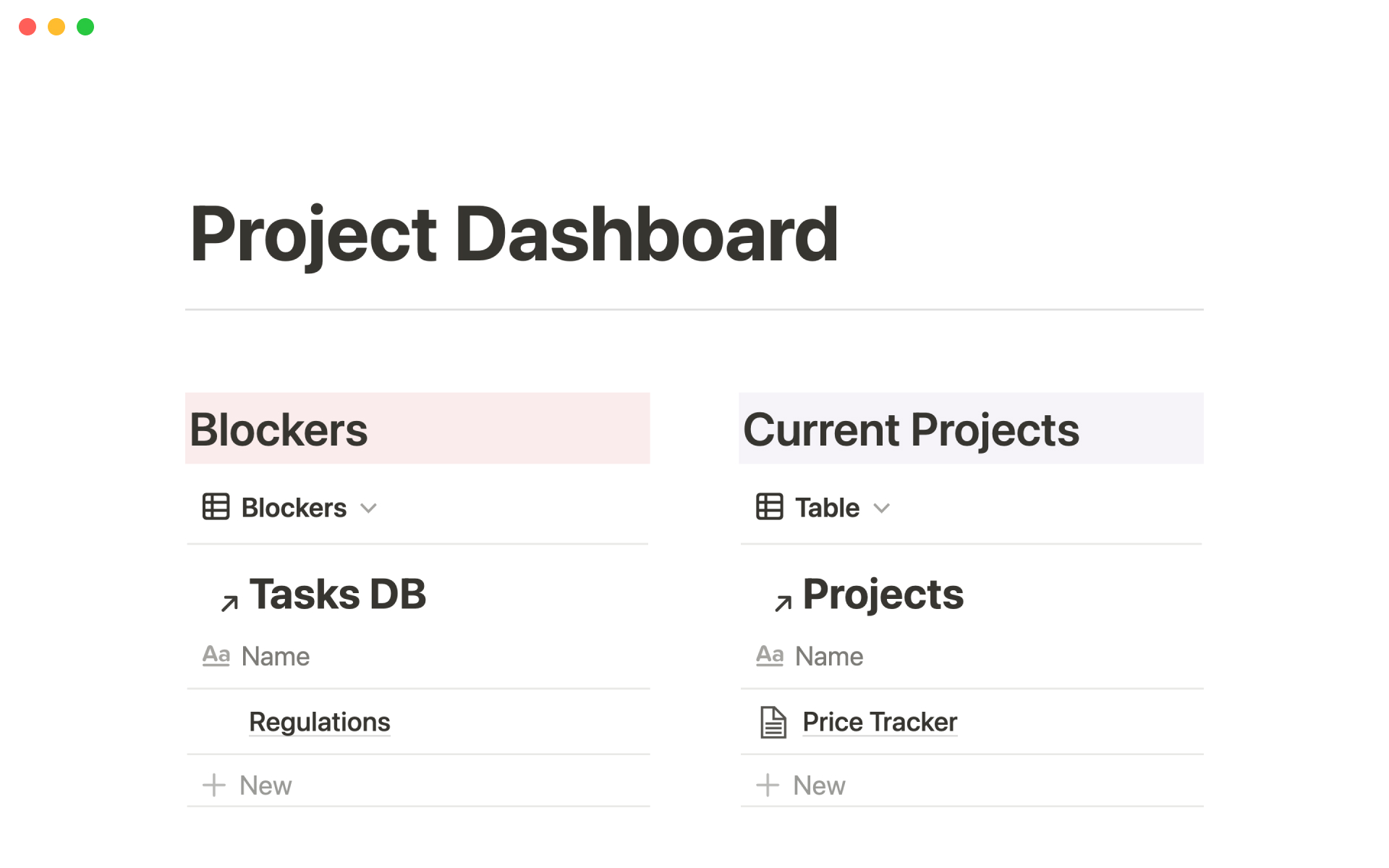Click New under the Projects table
This screenshot has width=1389, height=868.
818,785
